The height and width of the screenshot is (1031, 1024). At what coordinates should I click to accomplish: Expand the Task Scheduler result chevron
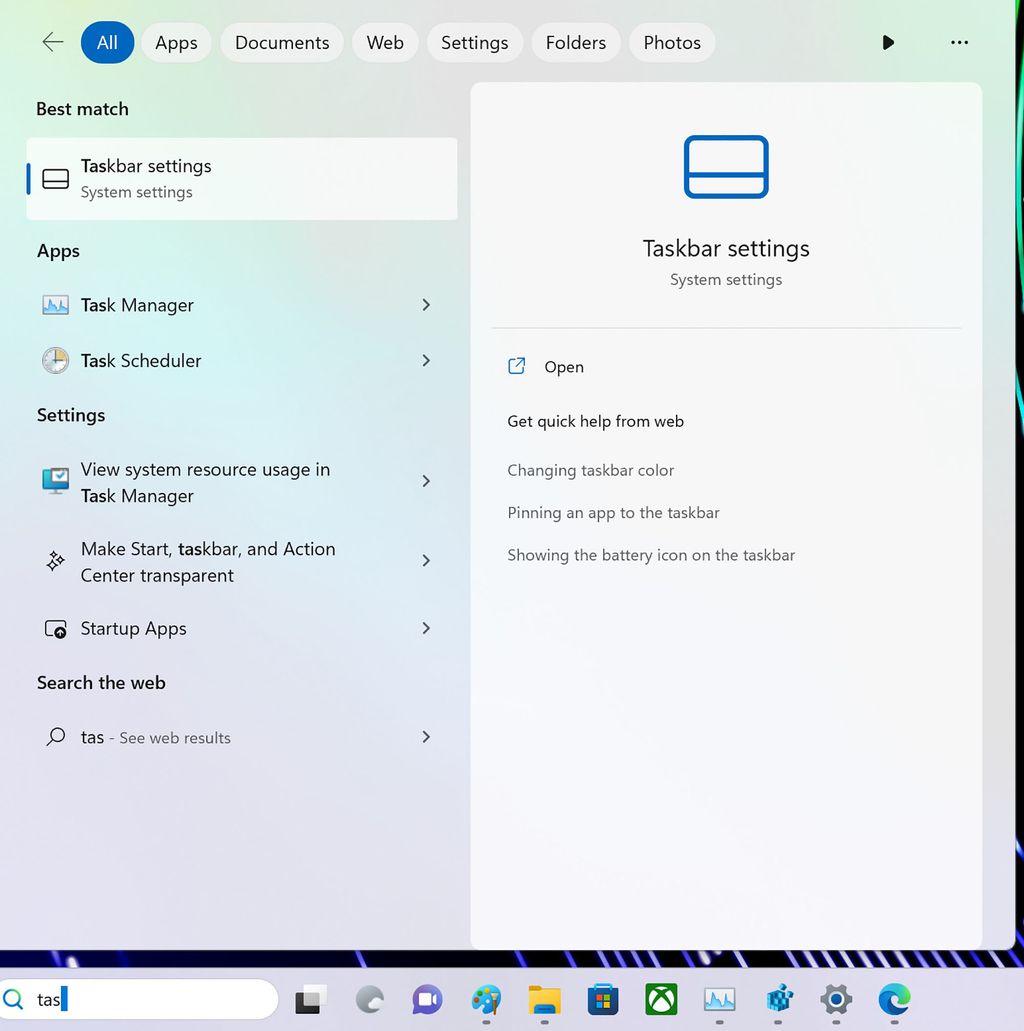click(x=426, y=361)
